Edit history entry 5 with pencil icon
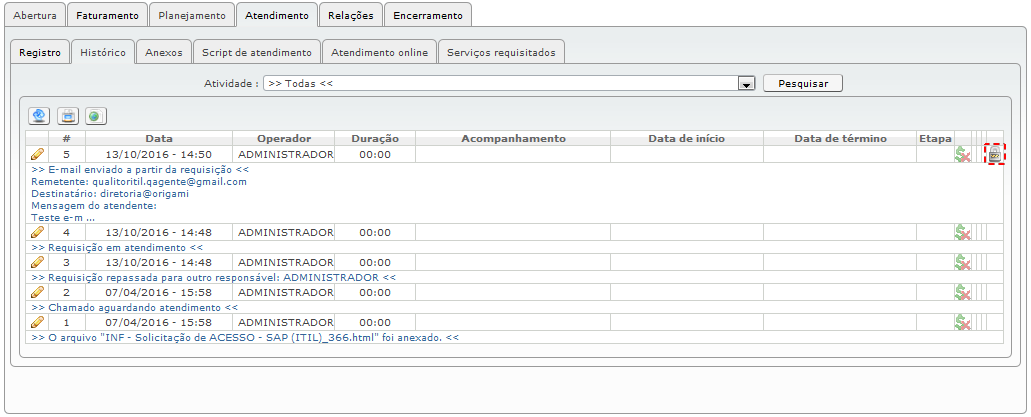Viewport: 1031px width, 417px height. [37, 155]
